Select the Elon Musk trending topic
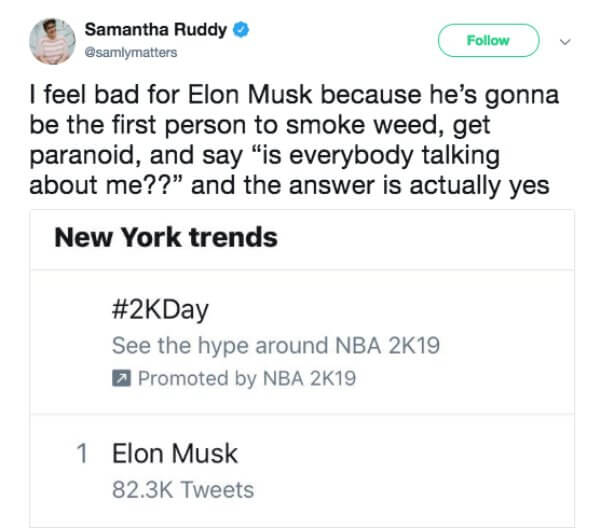 tap(174, 453)
